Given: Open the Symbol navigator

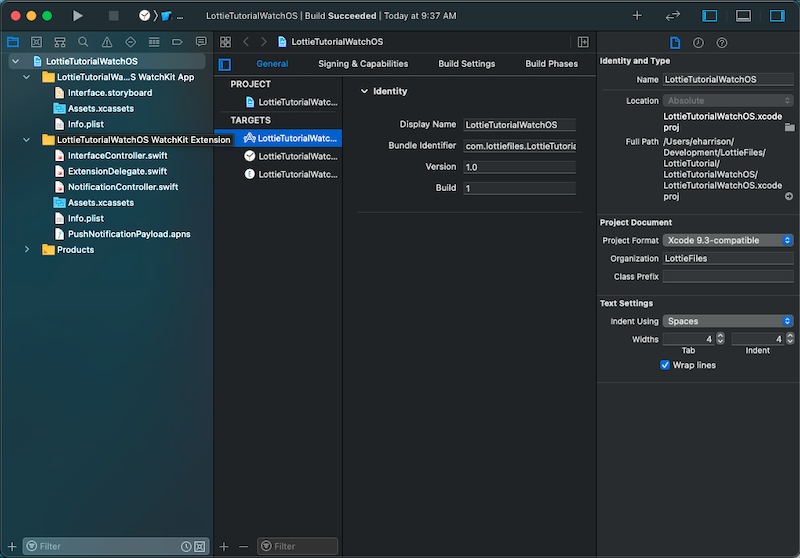Looking at the screenshot, I should [x=60, y=42].
